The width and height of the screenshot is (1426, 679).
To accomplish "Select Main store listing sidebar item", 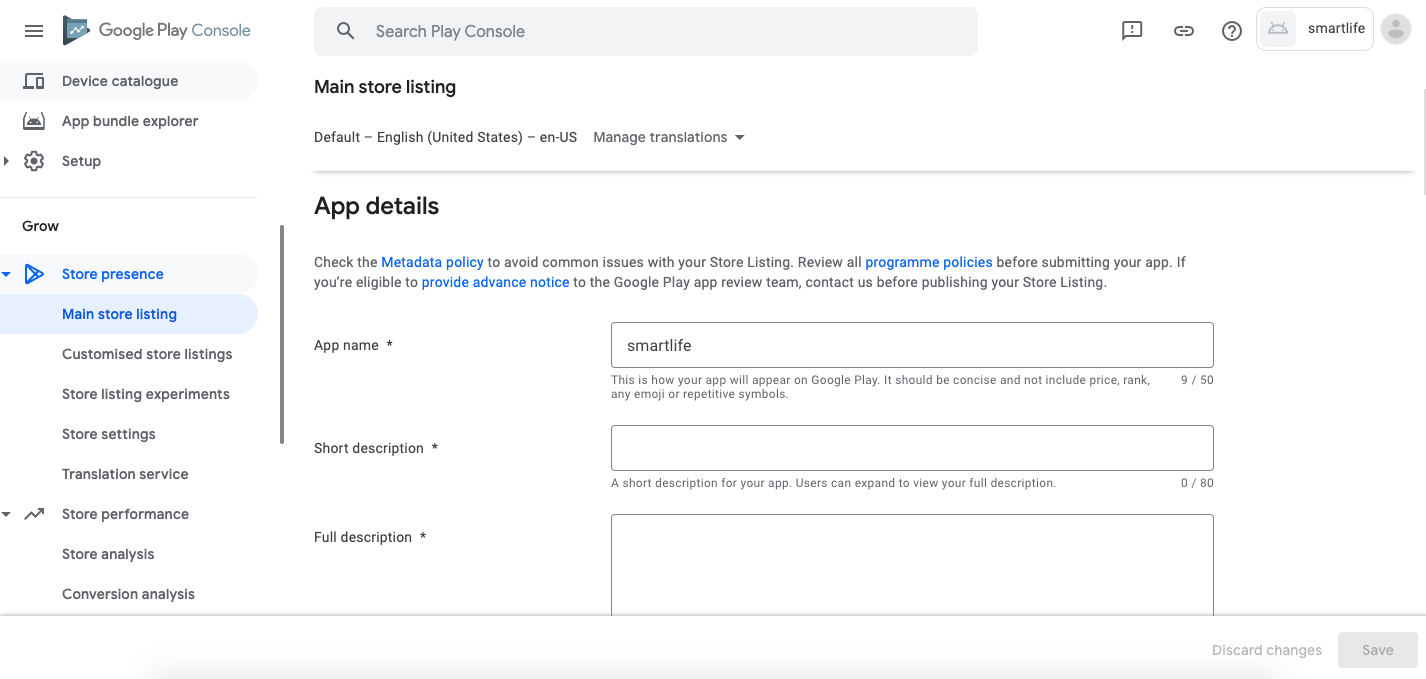I will click(x=128, y=314).
